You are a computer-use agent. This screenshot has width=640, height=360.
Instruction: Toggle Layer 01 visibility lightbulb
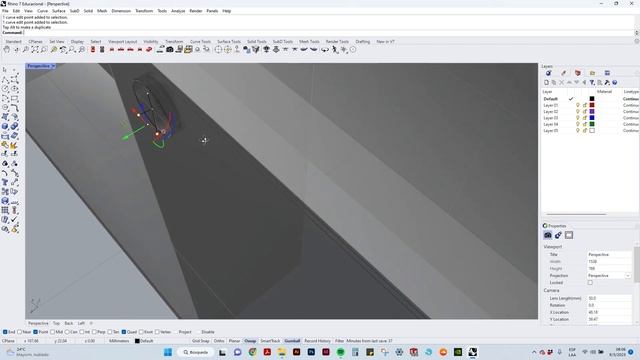(578, 105)
